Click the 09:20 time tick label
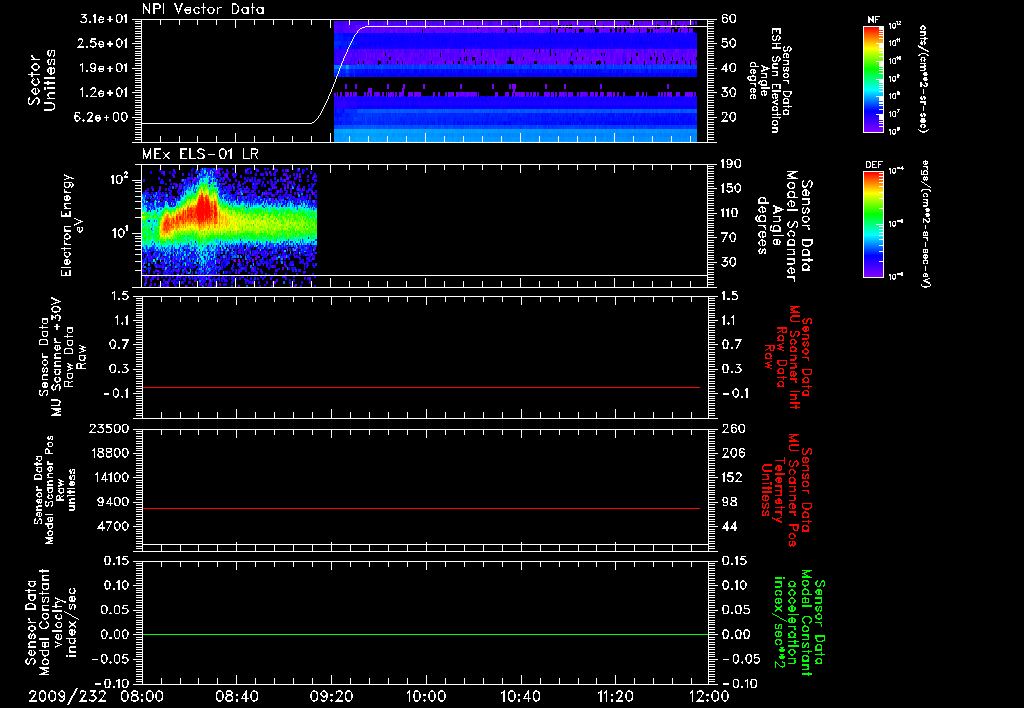Screen dimensions: 1024x708 (331, 696)
